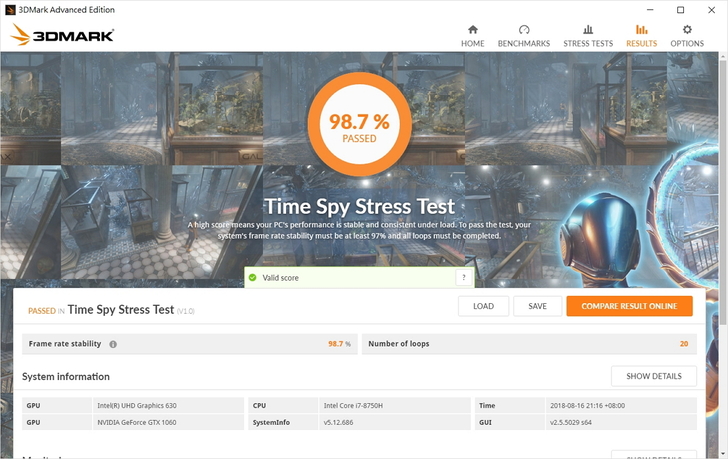Click the 3DMark title bar app icon
This screenshot has height=459, width=728.
pos(10,10)
